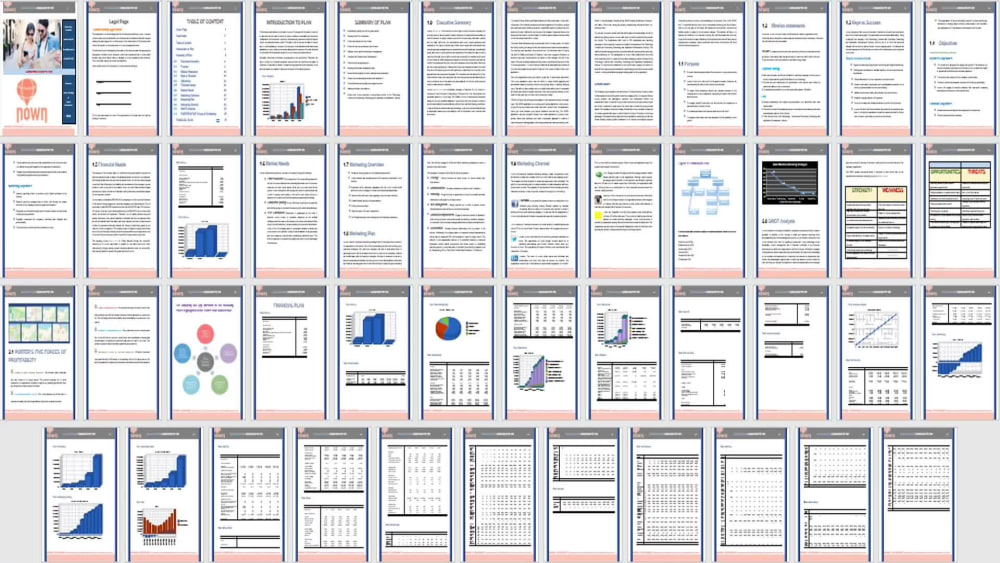Select the 1.9 Marketing Channel page thumbnail
The width and height of the screenshot is (1000, 563).
click(541, 210)
